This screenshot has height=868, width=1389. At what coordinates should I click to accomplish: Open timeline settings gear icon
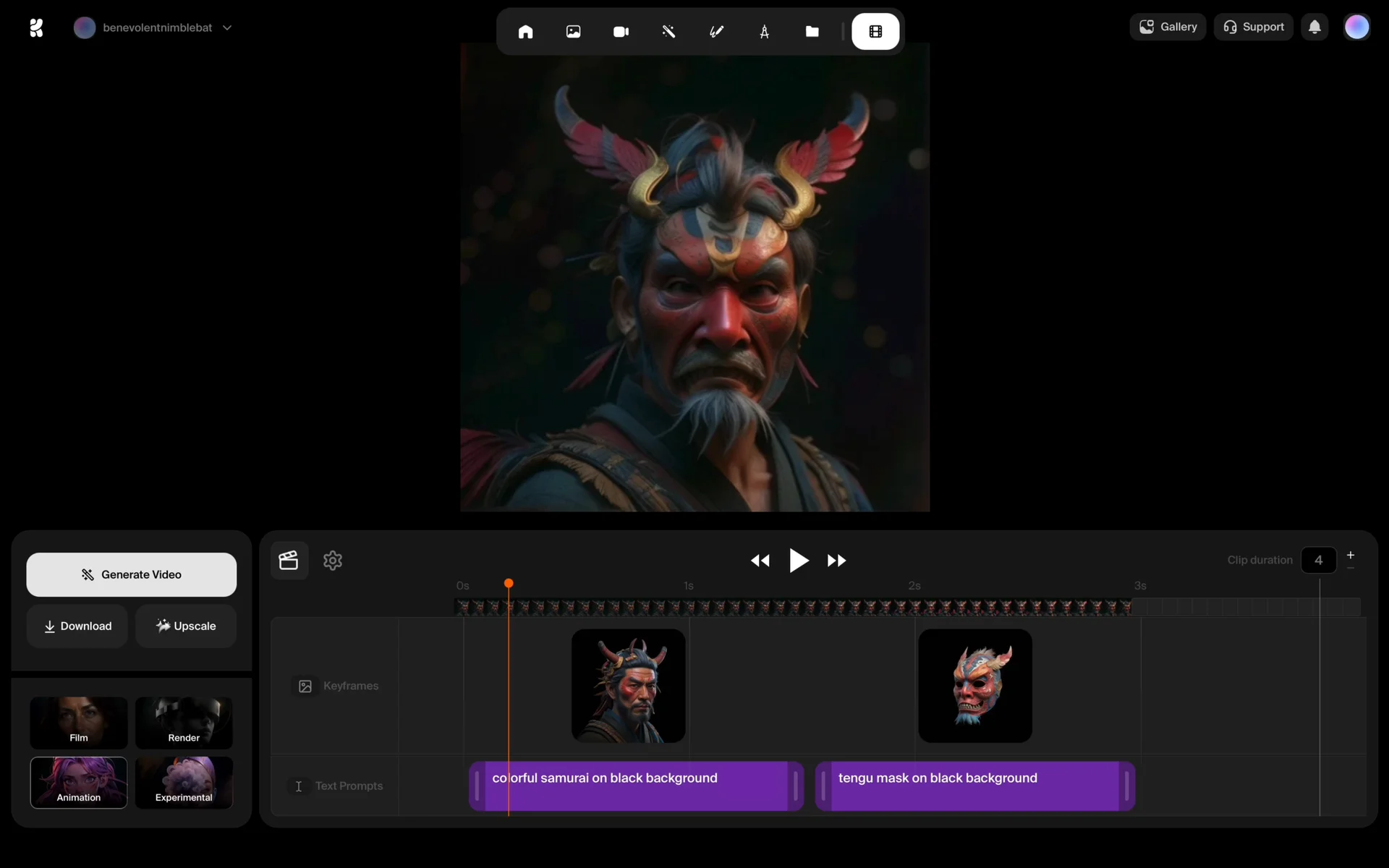pos(333,561)
